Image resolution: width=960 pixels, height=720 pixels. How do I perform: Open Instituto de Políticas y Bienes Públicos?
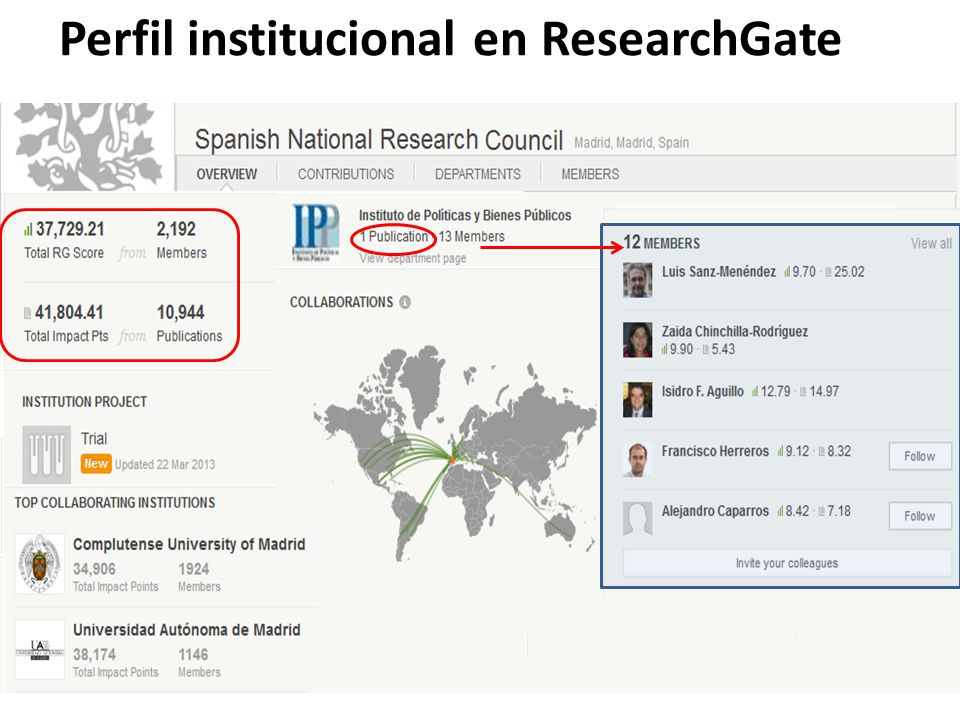tap(465, 216)
